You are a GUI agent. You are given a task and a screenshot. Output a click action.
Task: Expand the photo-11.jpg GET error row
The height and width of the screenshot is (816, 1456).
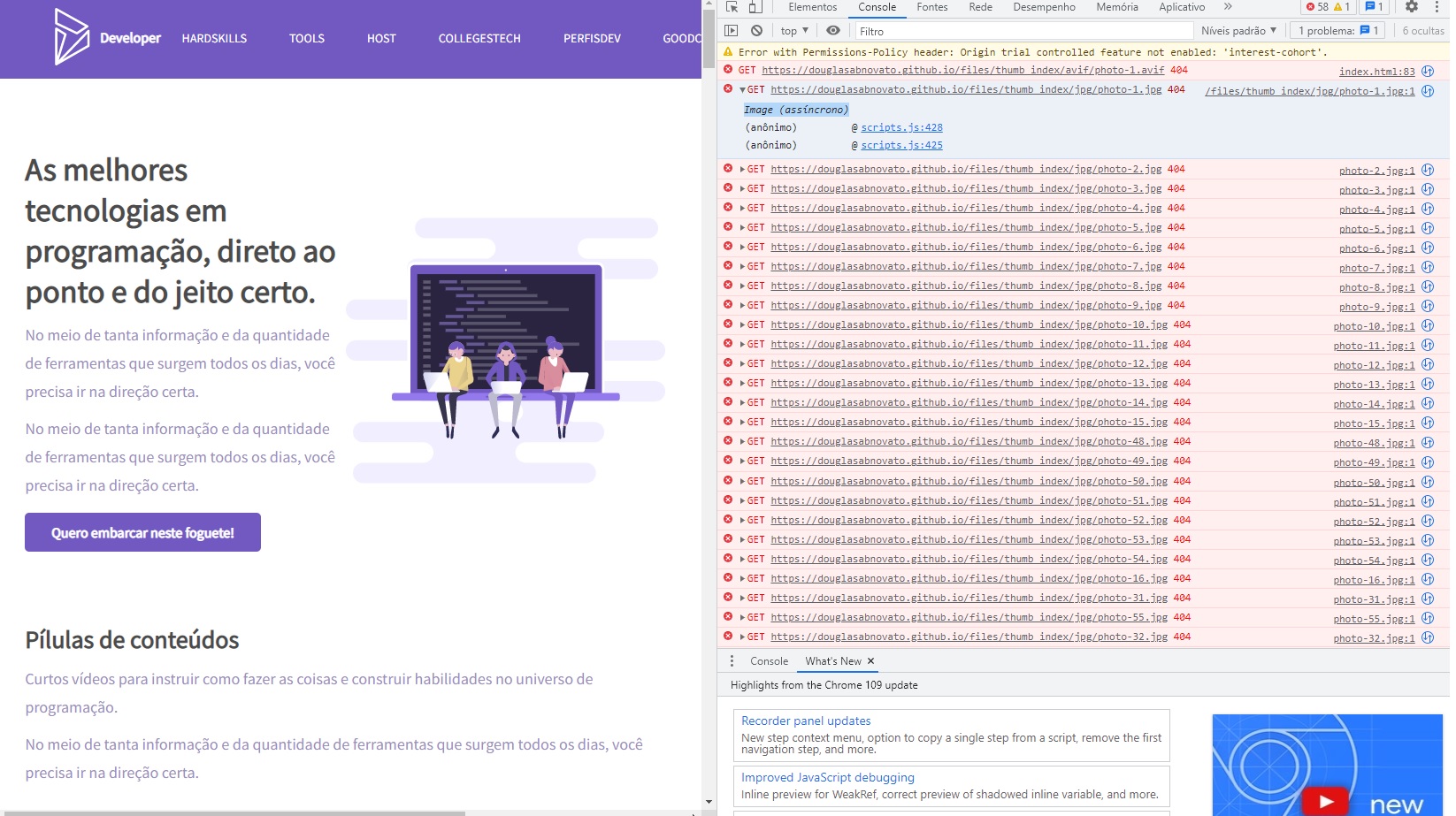742,344
